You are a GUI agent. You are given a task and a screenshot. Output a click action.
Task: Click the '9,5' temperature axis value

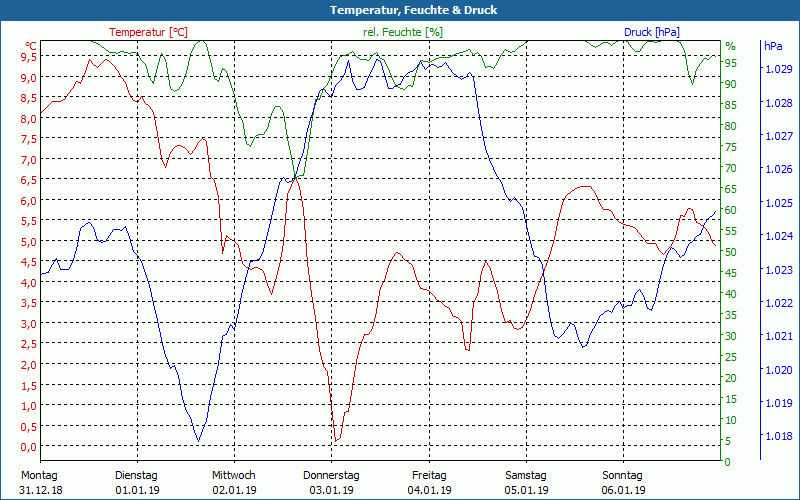(x=29, y=57)
